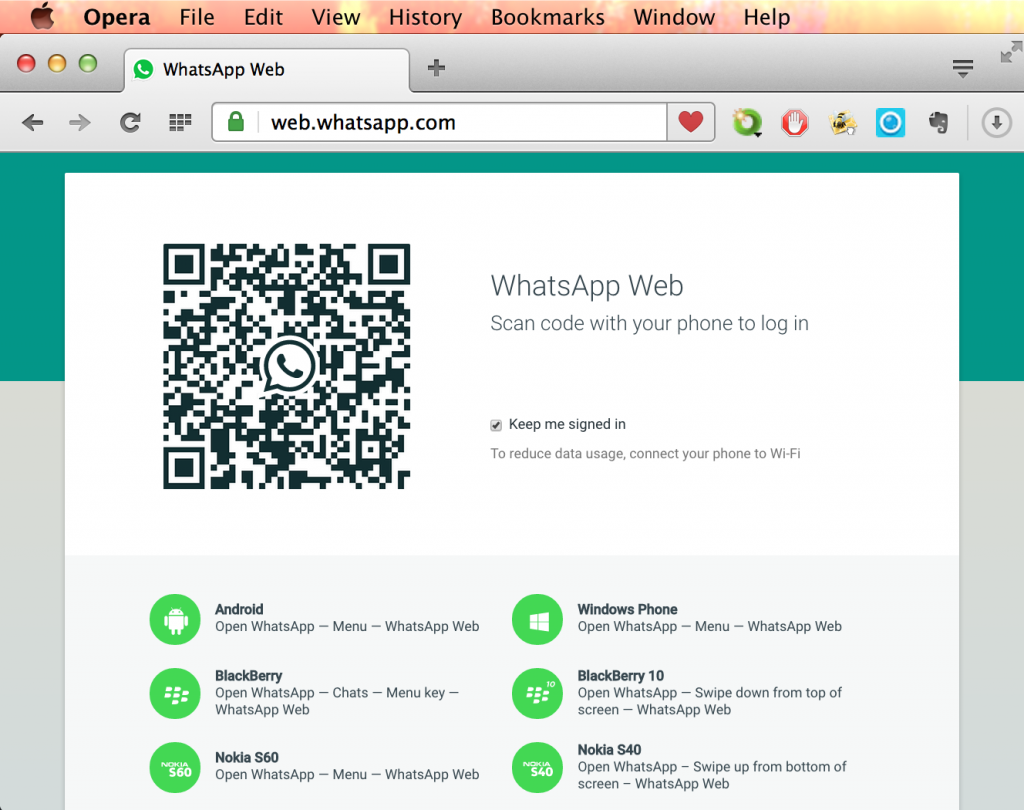The width and height of the screenshot is (1024, 810).
Task: Open Speed Dial with the grid icon
Action: pos(179,122)
